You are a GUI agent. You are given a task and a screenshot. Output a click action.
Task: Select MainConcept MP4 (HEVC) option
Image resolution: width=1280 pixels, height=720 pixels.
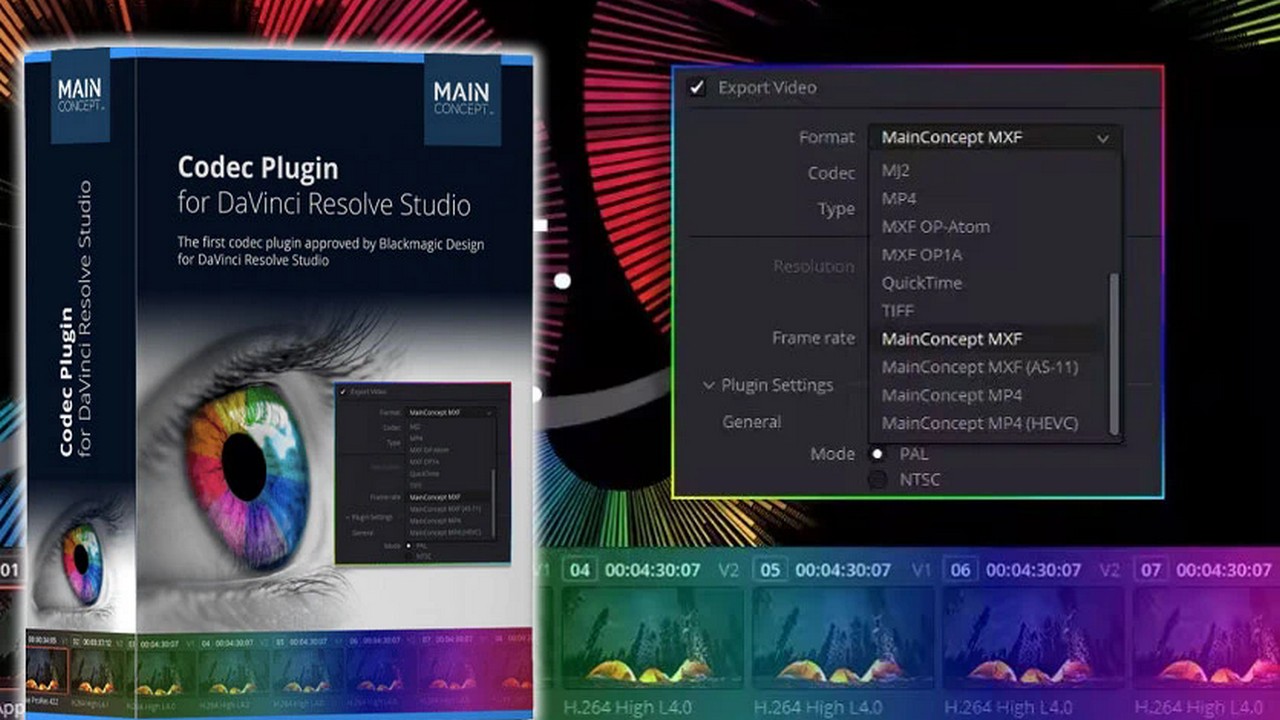point(979,423)
